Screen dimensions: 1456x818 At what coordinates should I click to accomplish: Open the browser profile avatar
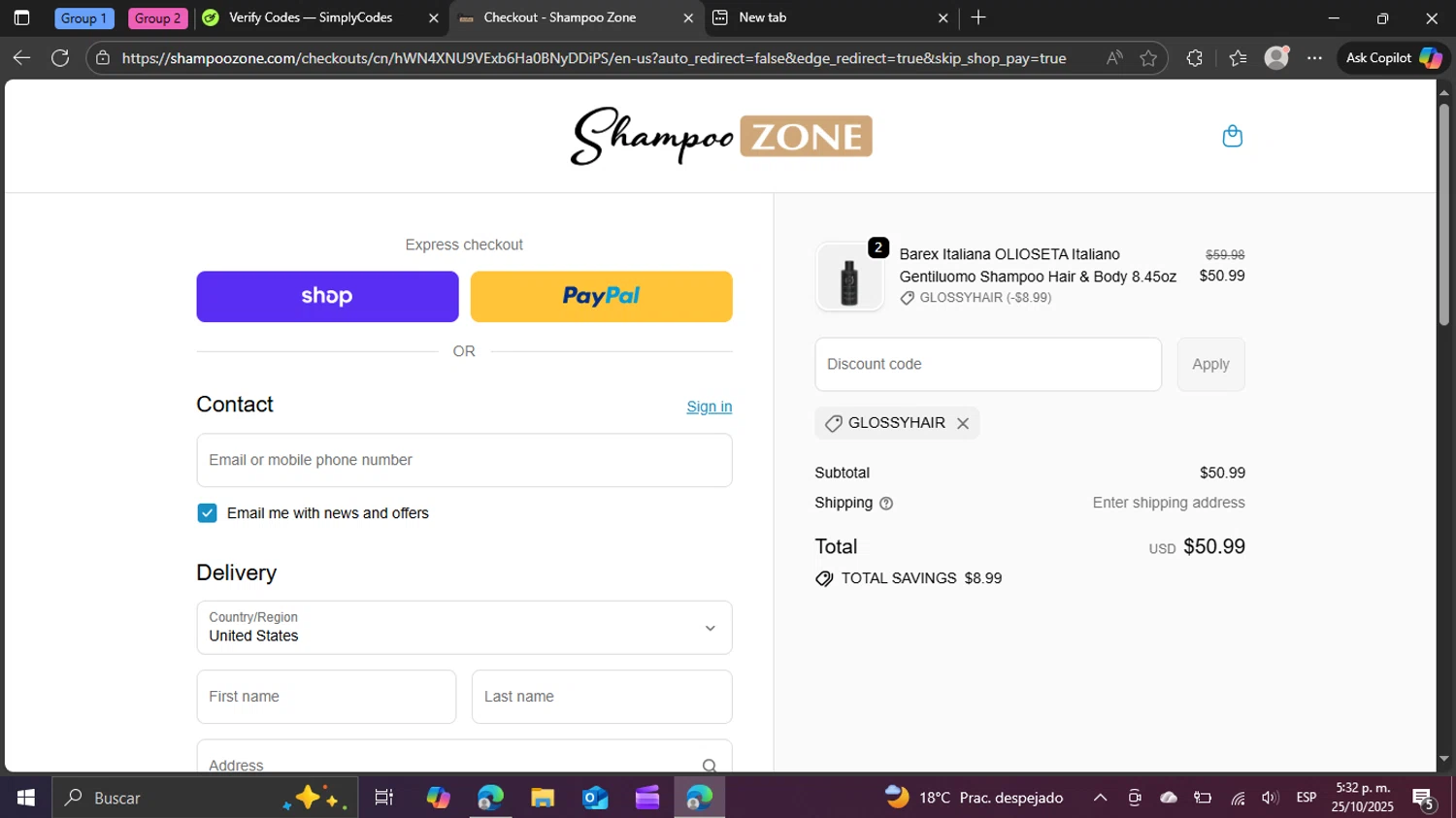(x=1276, y=58)
